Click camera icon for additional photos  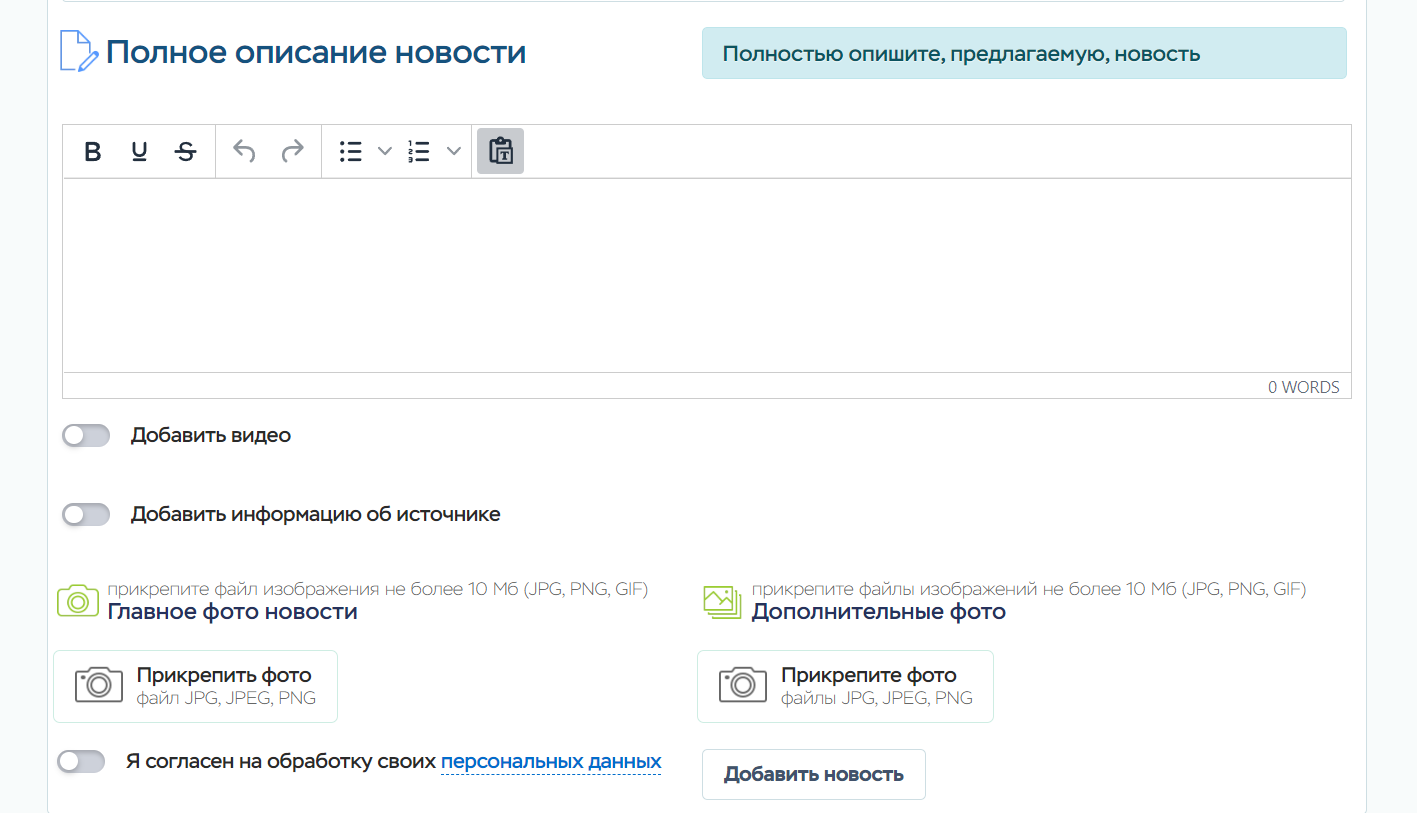pos(743,685)
